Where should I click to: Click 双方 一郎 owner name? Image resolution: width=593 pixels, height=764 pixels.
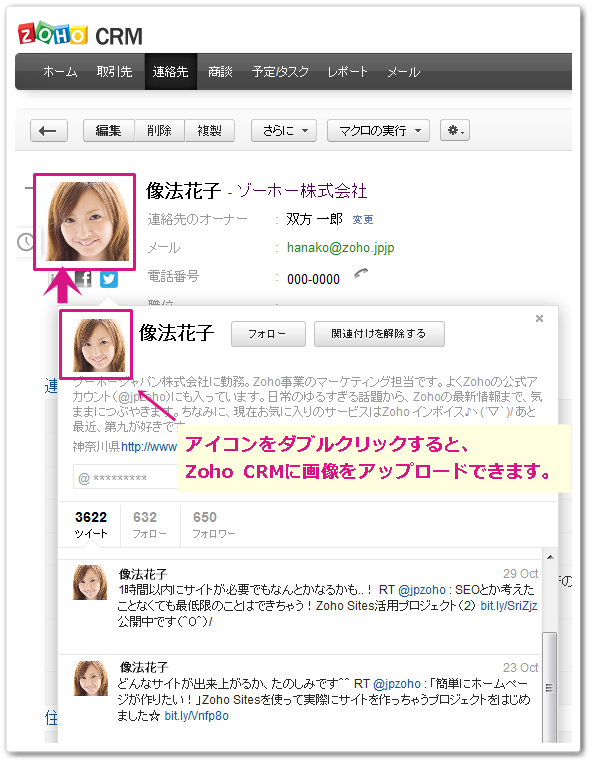[314, 219]
